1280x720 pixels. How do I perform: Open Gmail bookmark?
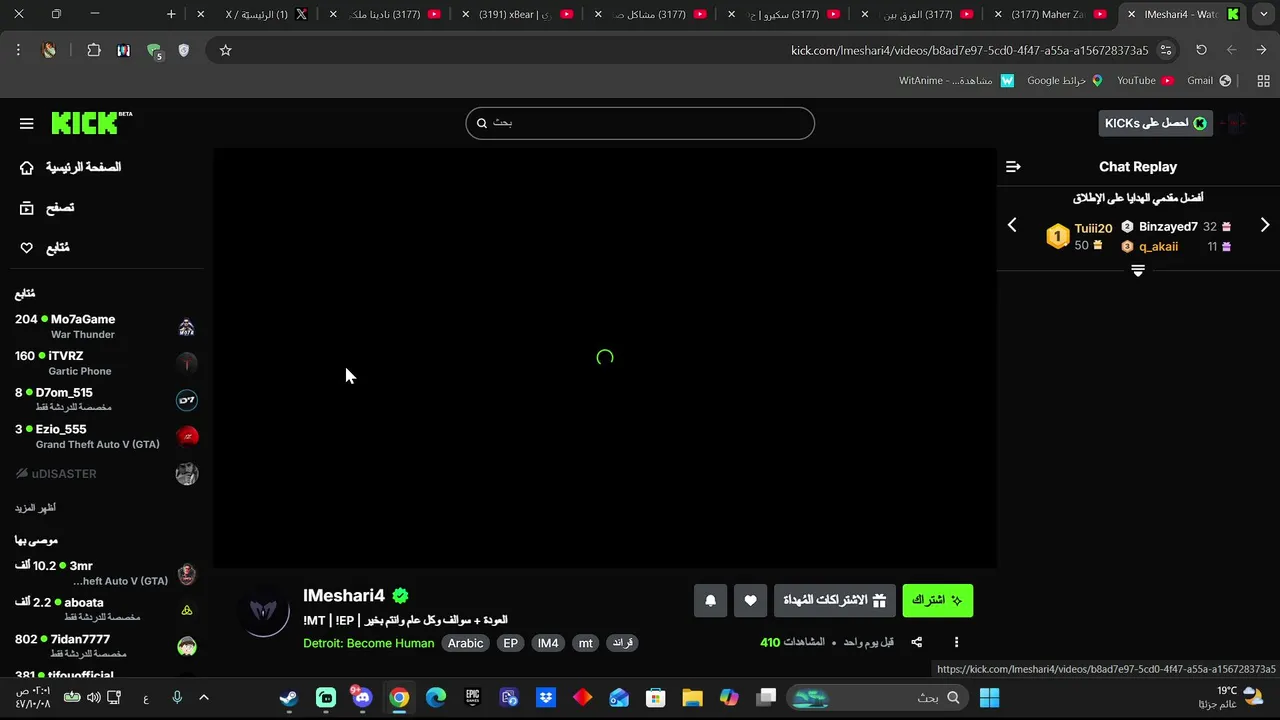pyautogui.click(x=1208, y=80)
